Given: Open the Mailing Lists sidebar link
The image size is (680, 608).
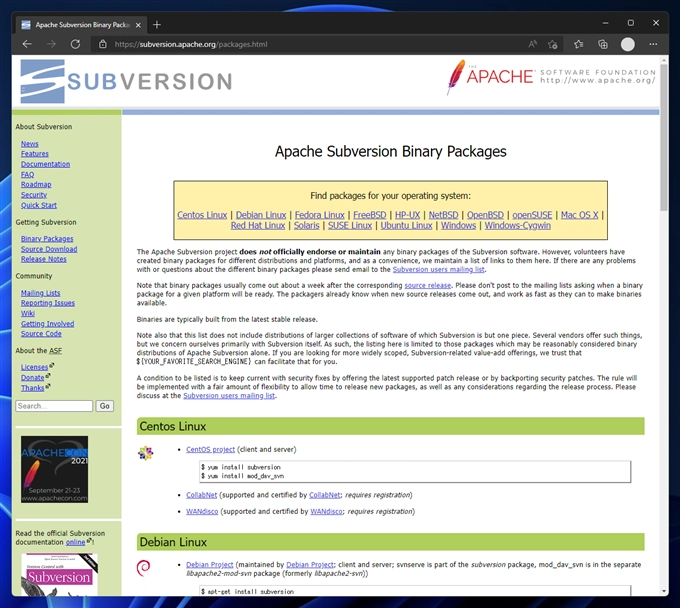Looking at the screenshot, I should [x=41, y=293].
